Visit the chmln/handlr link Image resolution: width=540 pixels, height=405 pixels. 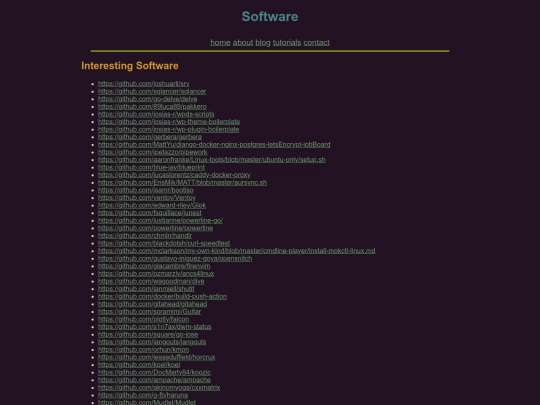point(145,236)
